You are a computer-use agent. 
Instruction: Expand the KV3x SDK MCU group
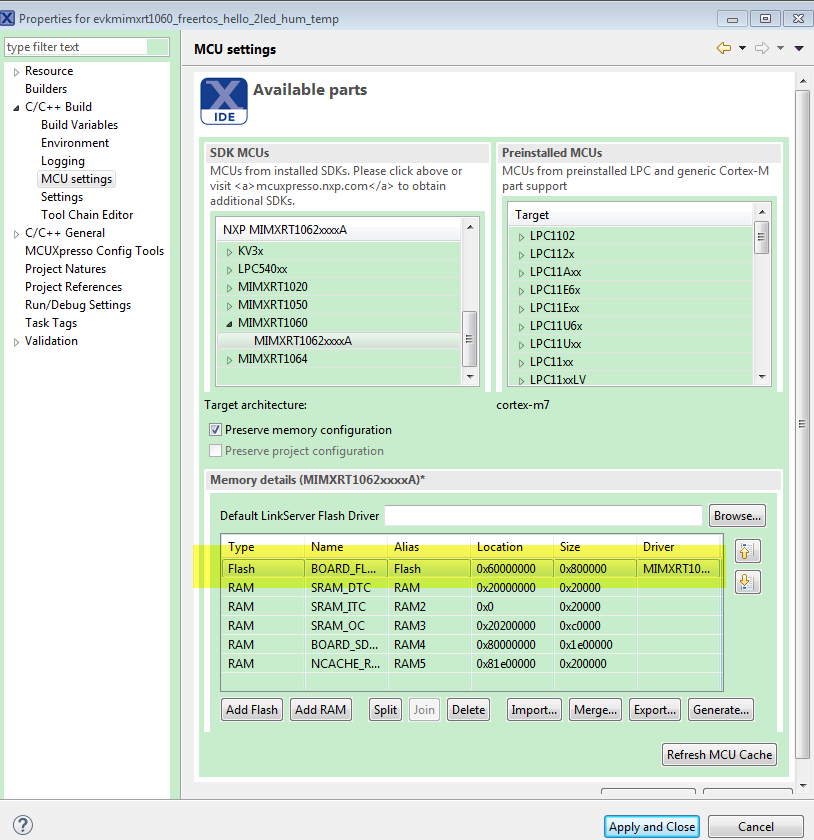tap(229, 252)
